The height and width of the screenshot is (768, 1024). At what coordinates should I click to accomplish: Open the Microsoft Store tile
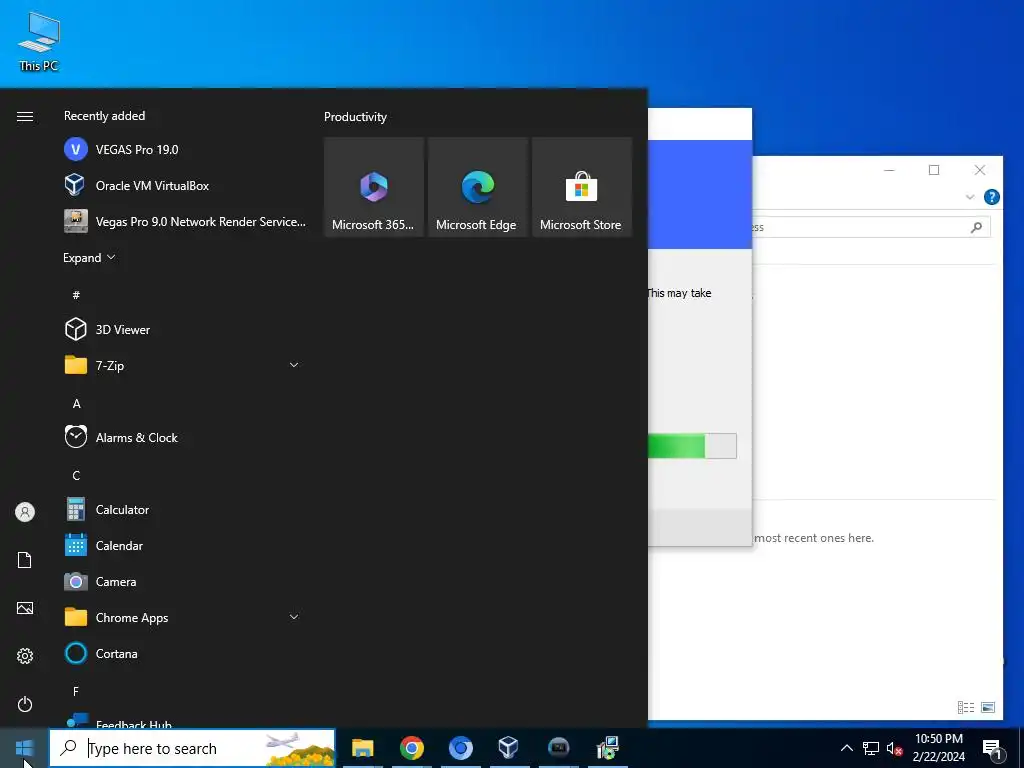582,187
